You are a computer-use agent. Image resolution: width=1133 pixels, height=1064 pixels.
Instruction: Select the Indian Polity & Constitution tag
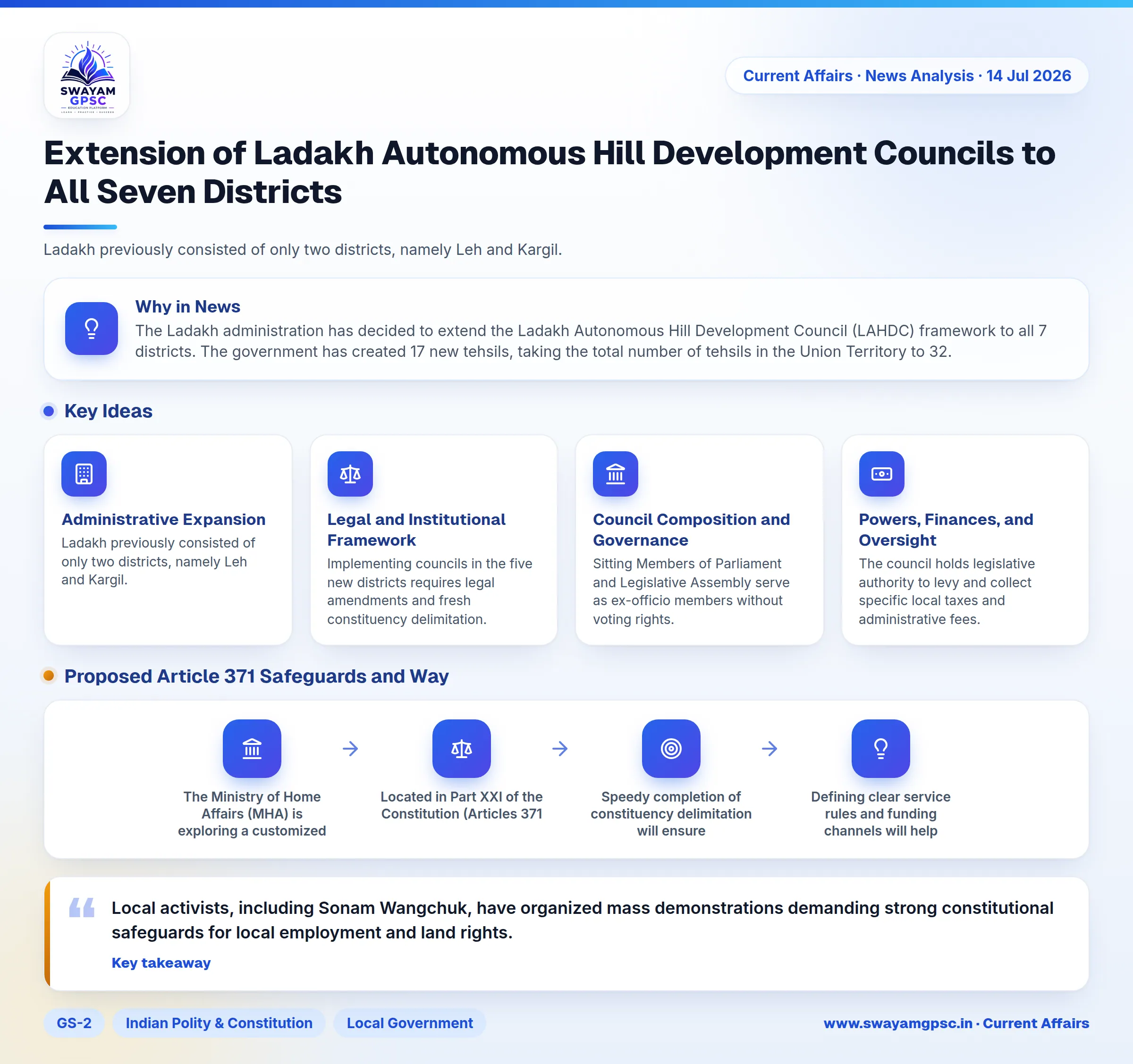(x=219, y=1023)
